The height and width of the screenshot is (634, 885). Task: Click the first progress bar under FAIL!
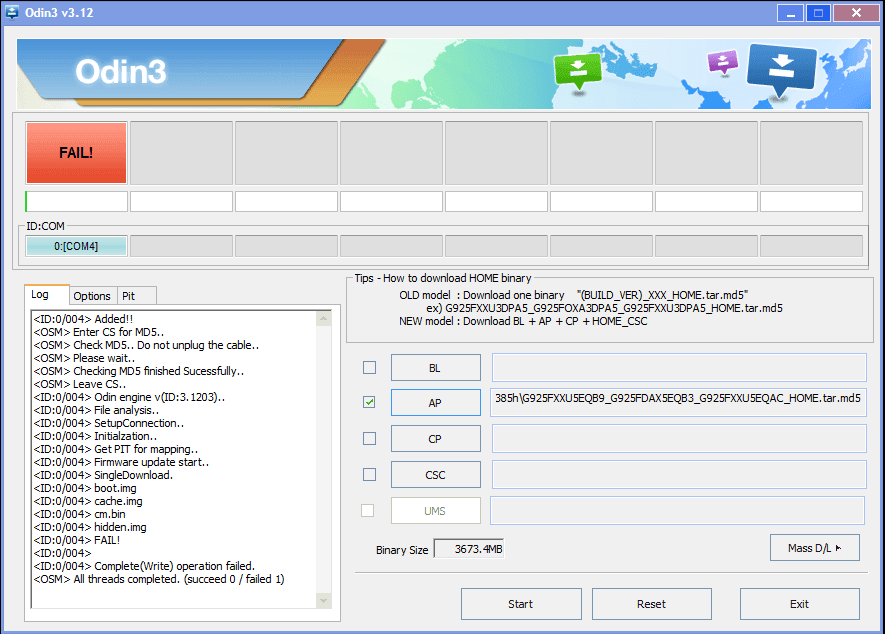point(76,202)
